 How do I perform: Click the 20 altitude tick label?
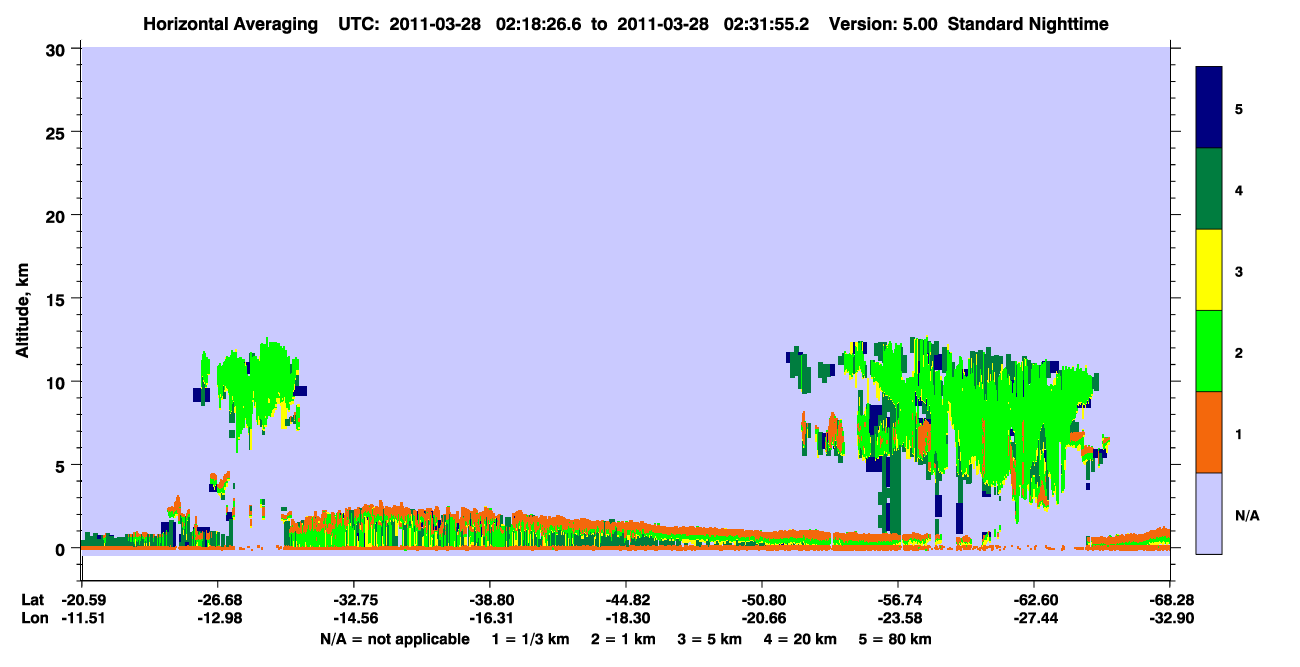tap(57, 215)
